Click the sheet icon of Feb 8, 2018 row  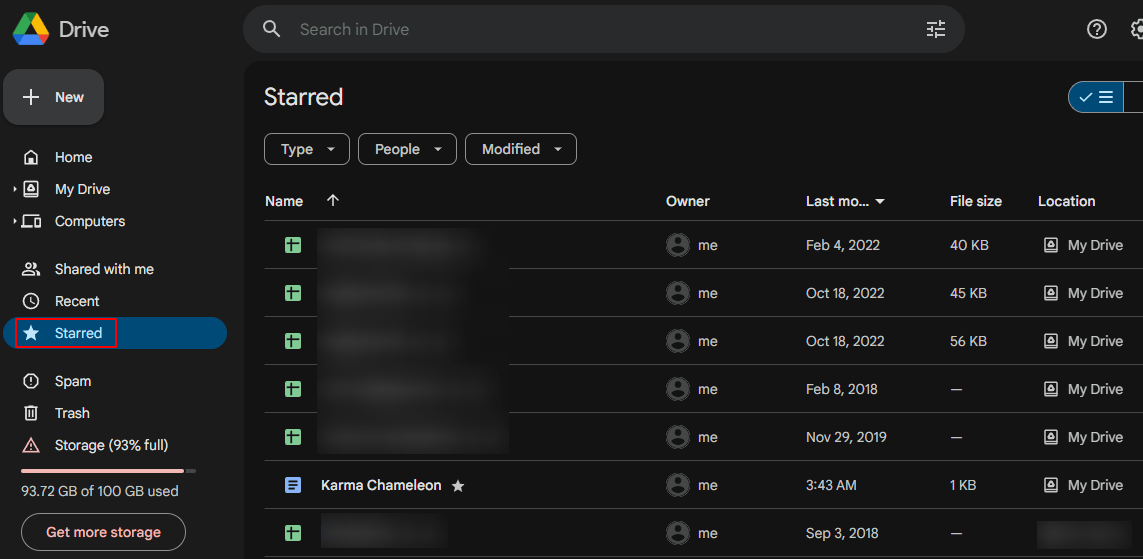coord(292,389)
